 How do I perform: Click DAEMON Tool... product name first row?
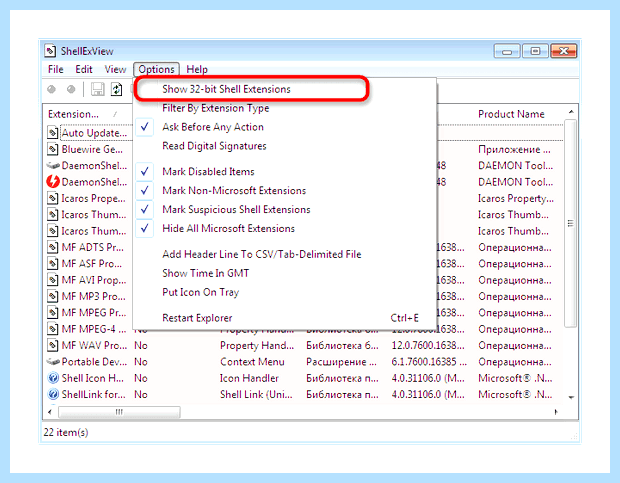(x=515, y=166)
